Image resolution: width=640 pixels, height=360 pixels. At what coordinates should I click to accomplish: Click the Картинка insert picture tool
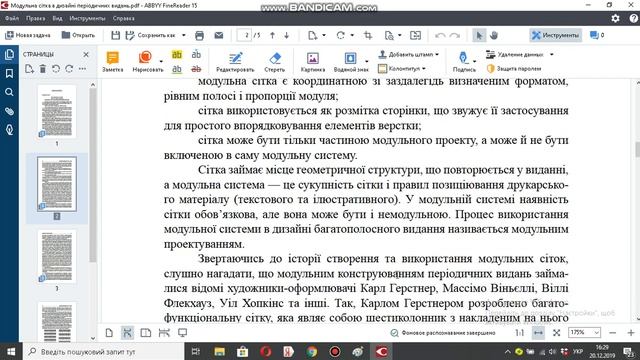(313, 62)
